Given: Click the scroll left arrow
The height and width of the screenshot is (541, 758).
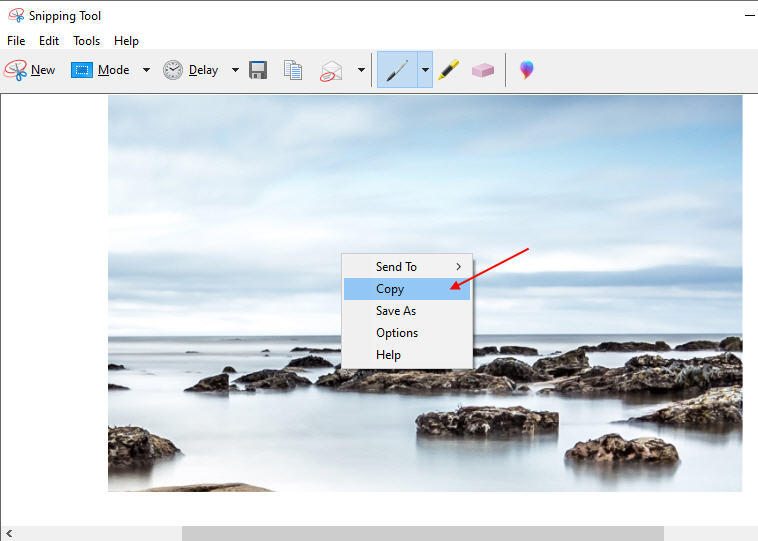Looking at the screenshot, I should [x=9, y=534].
